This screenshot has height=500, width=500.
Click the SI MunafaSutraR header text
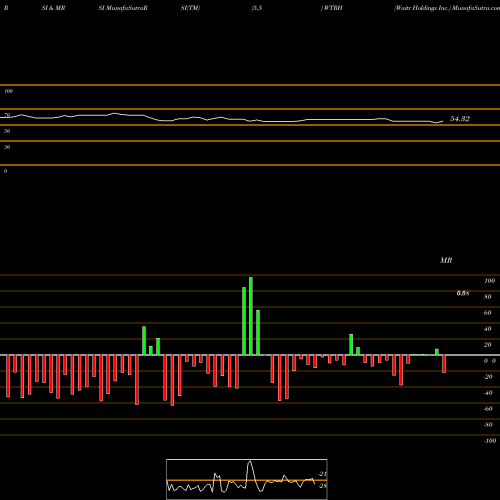click(123, 8)
